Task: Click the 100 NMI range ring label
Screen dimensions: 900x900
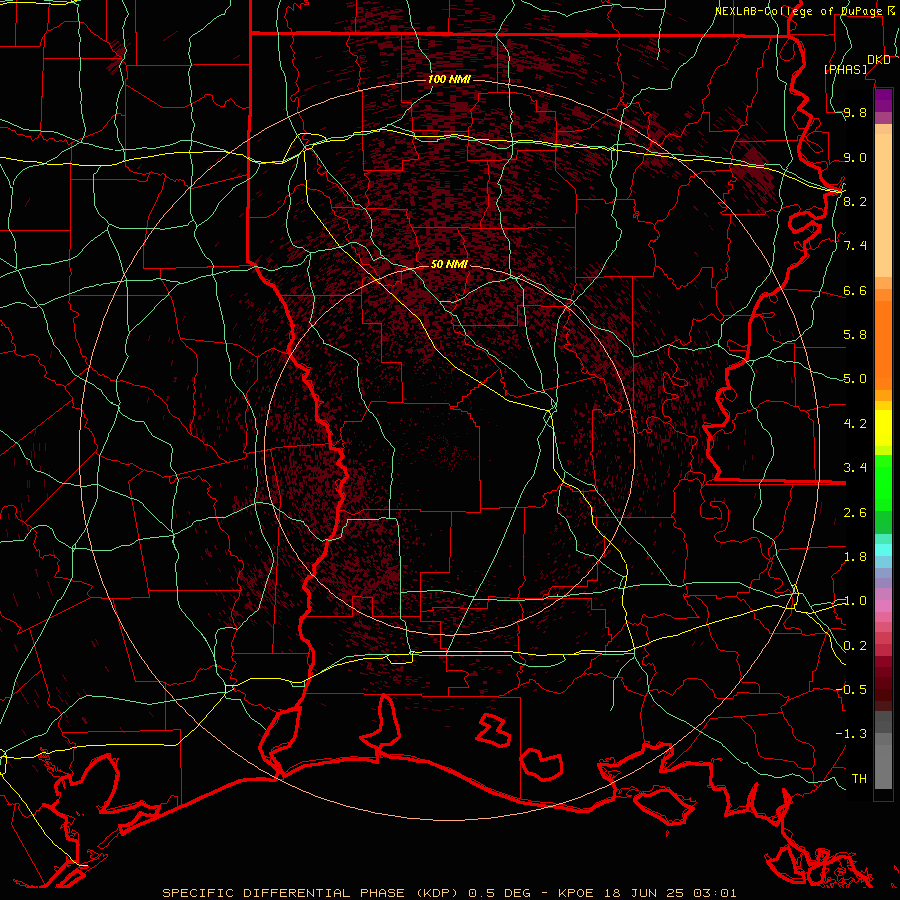Action: (449, 79)
